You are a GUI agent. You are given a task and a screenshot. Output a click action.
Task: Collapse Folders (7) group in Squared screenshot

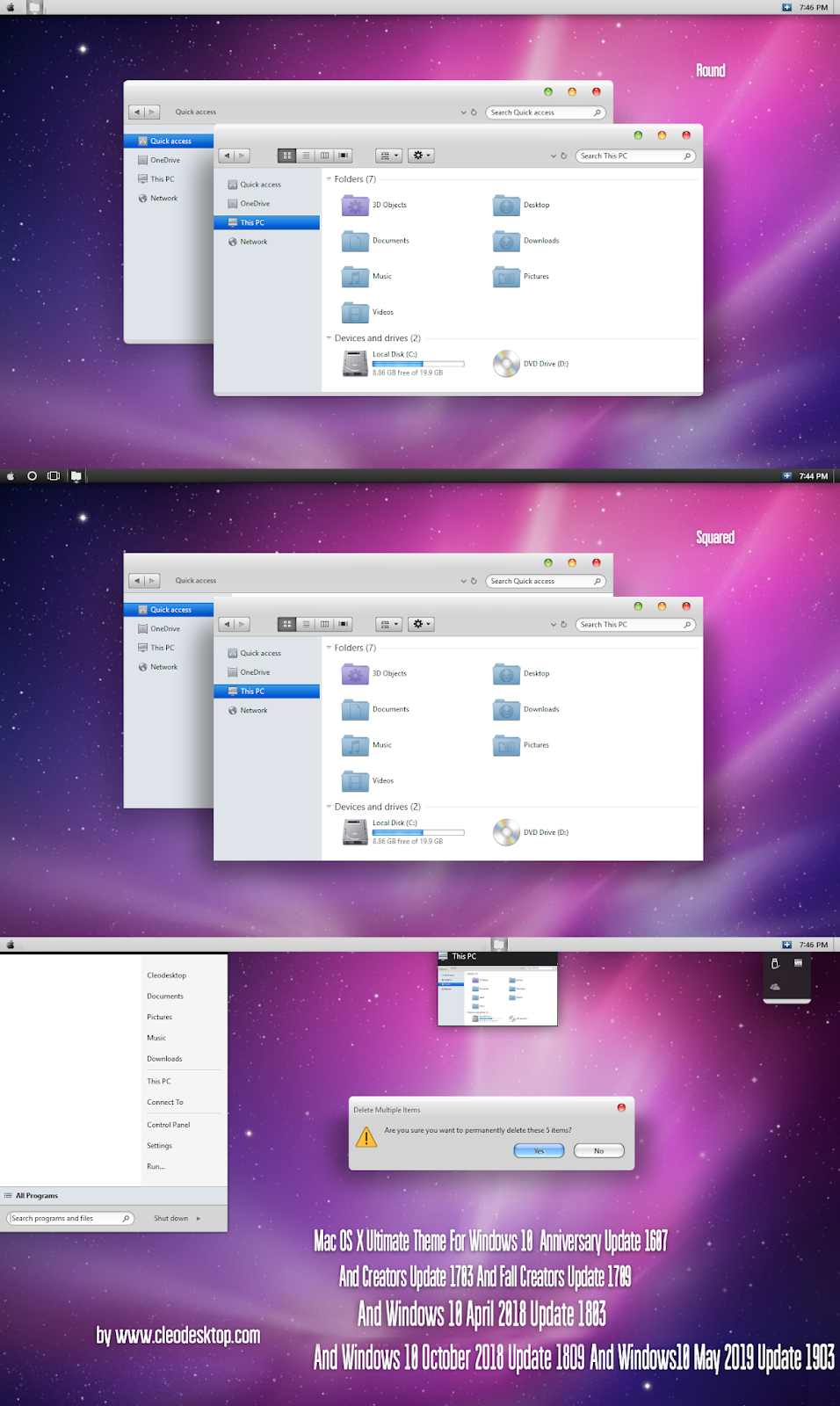[329, 648]
